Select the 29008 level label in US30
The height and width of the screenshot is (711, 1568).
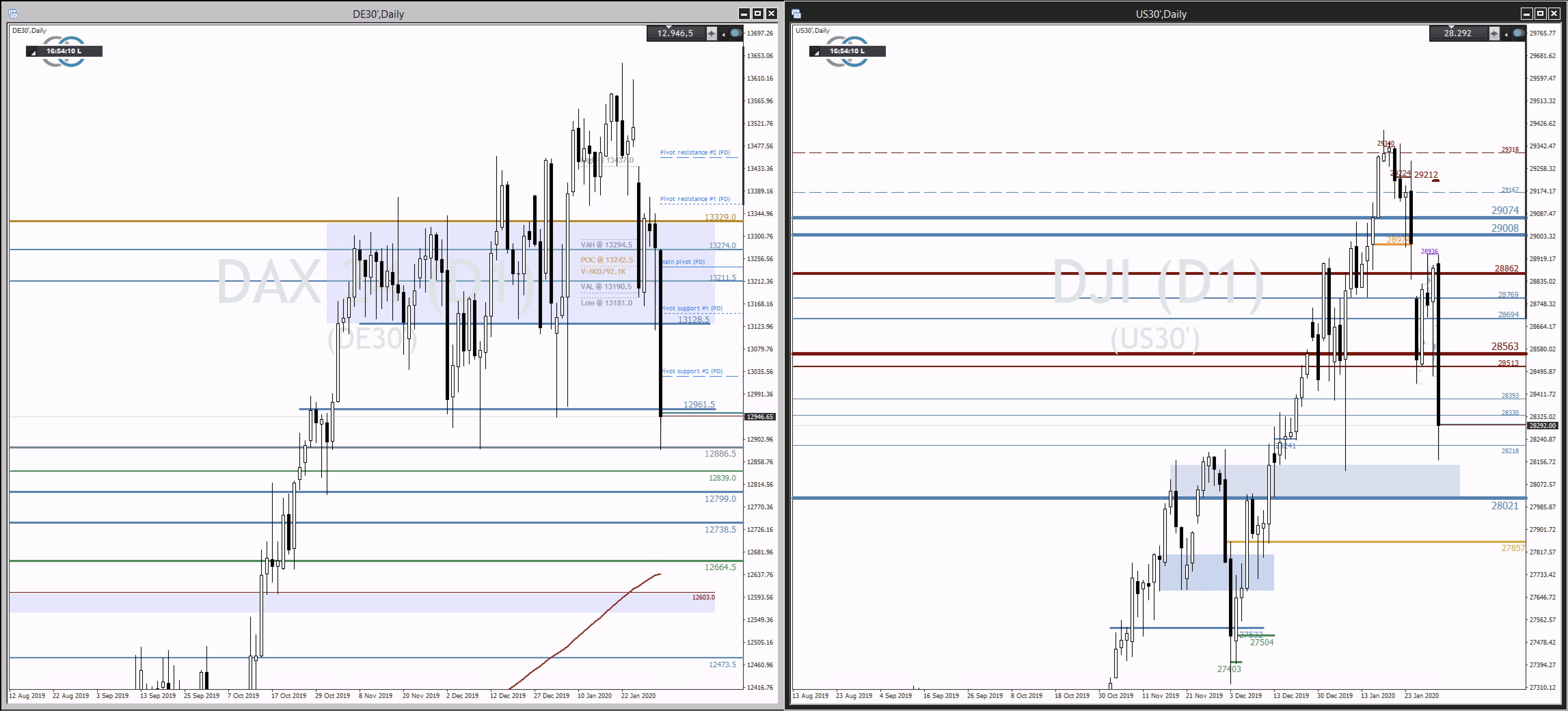click(x=1505, y=228)
